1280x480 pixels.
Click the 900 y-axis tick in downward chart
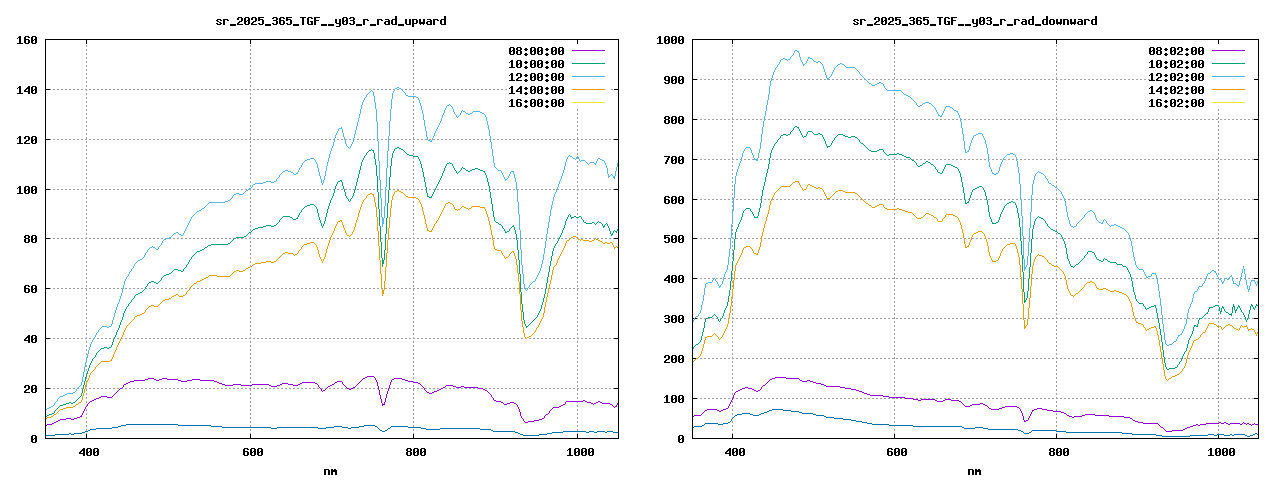tap(670, 80)
